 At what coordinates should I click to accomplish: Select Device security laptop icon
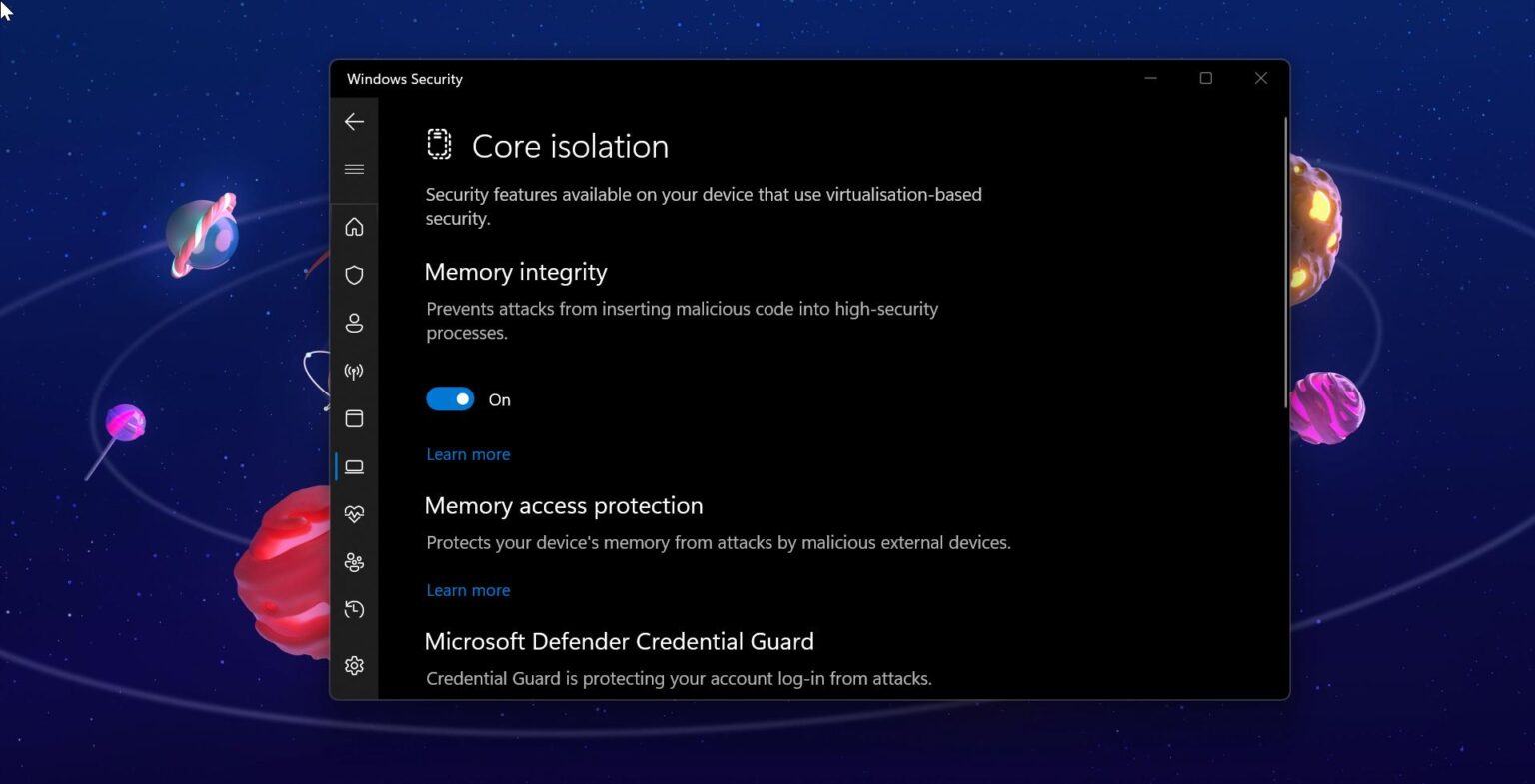(x=354, y=466)
